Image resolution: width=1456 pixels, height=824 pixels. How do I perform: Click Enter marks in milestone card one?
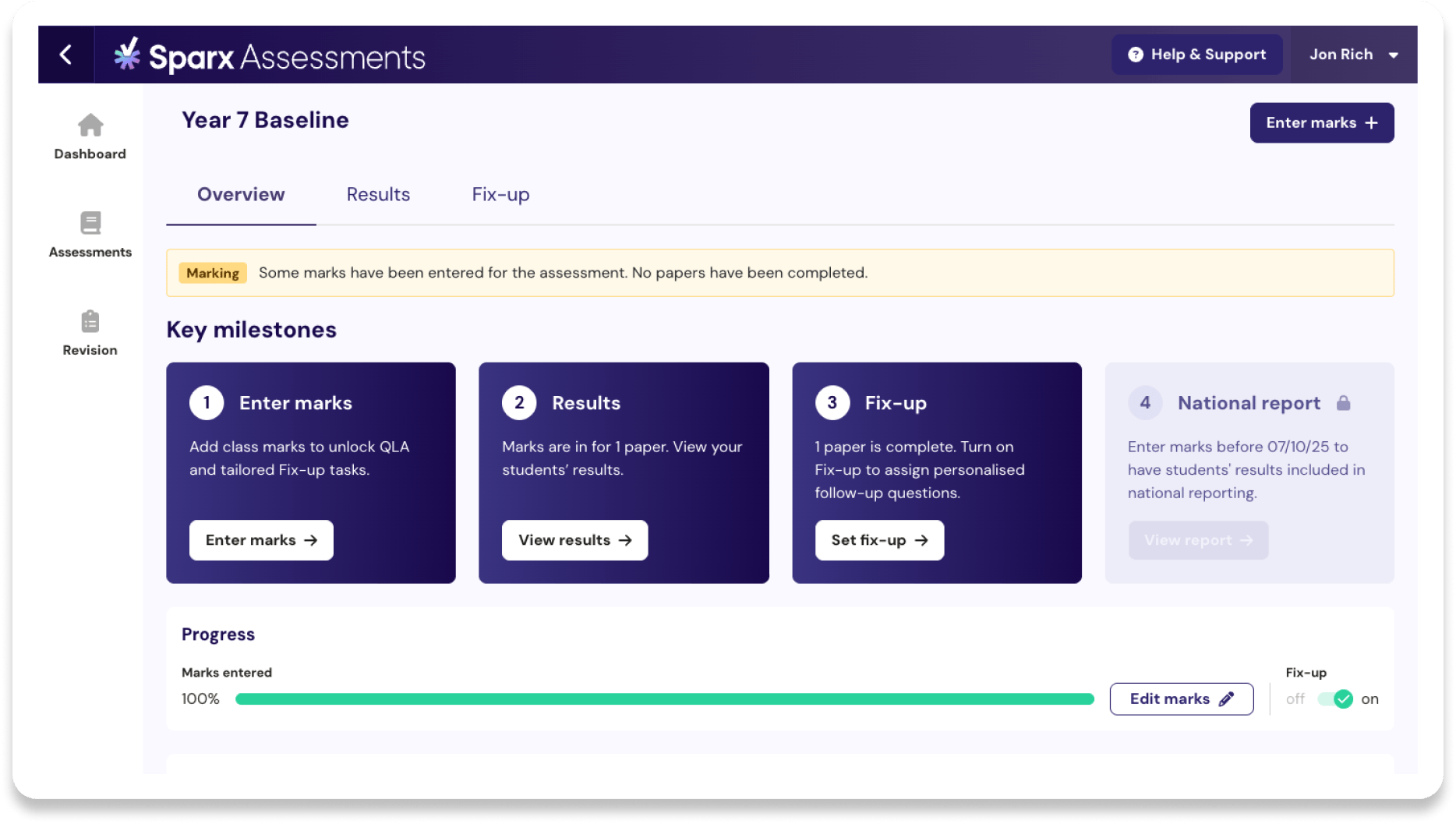coord(261,540)
